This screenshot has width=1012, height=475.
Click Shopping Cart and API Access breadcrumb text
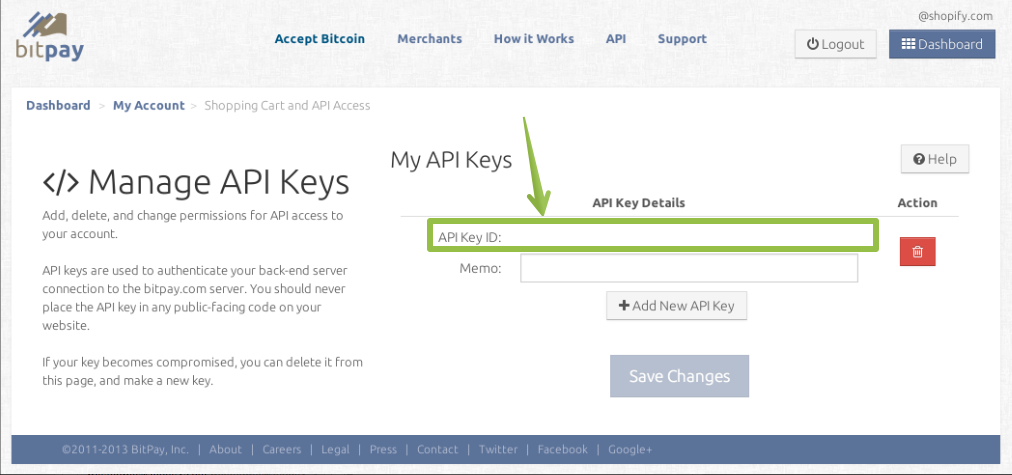tap(287, 105)
